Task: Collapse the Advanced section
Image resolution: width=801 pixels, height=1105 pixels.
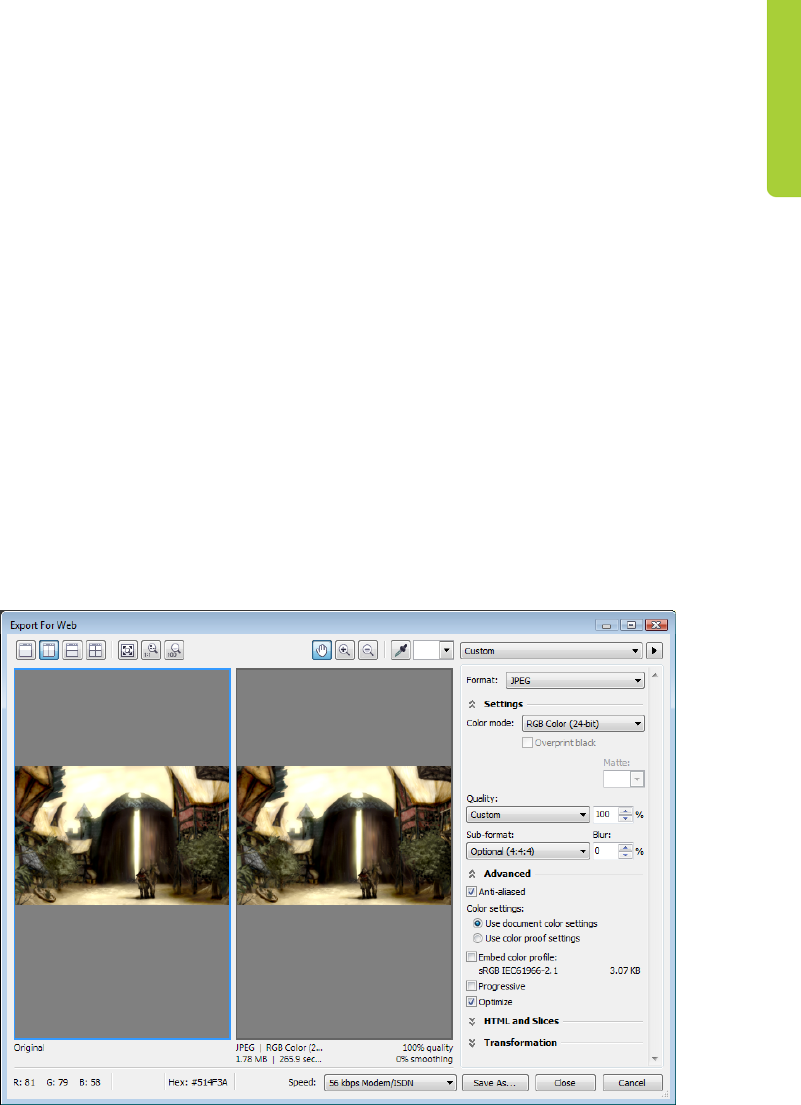Action: 472,874
